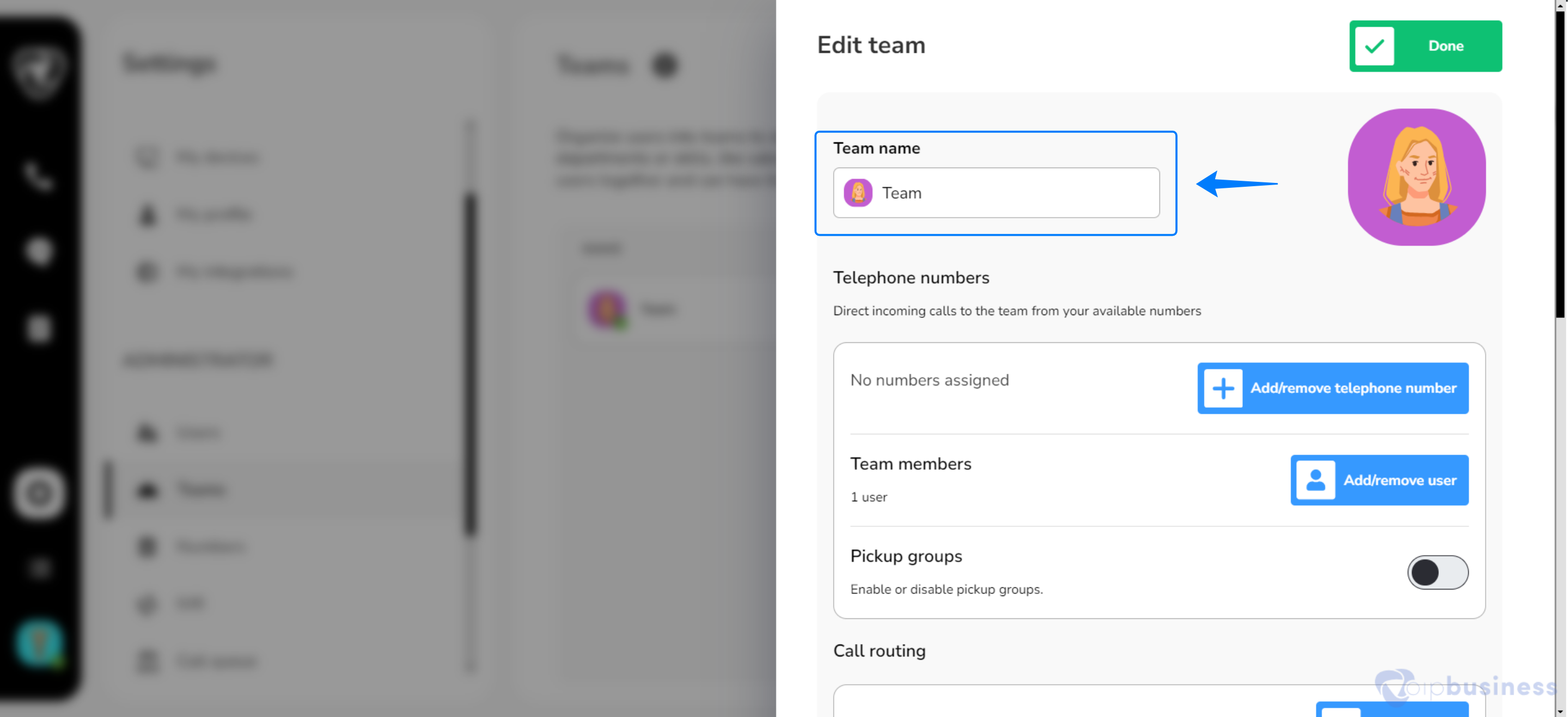
Task: Click partially visible Call routing blue button
Action: pos(1392,710)
